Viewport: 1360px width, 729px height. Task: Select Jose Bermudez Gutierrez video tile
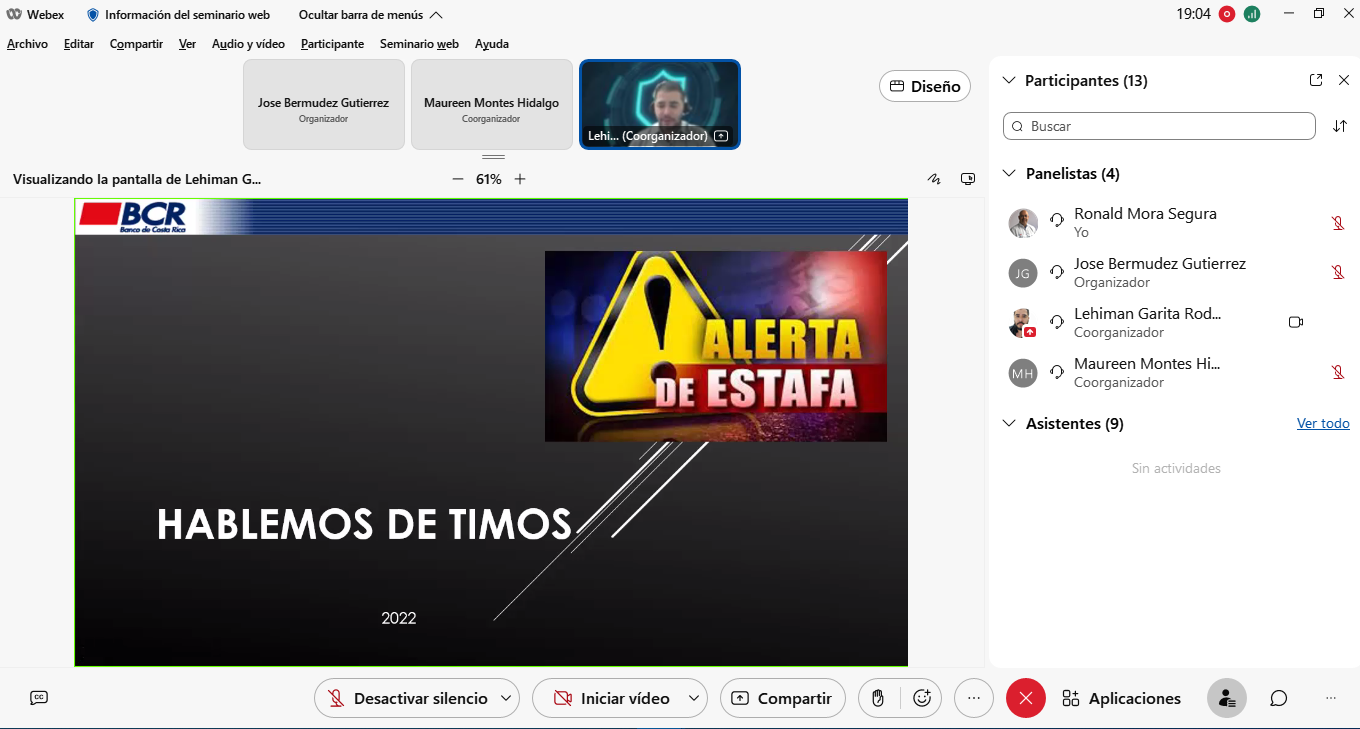click(324, 105)
